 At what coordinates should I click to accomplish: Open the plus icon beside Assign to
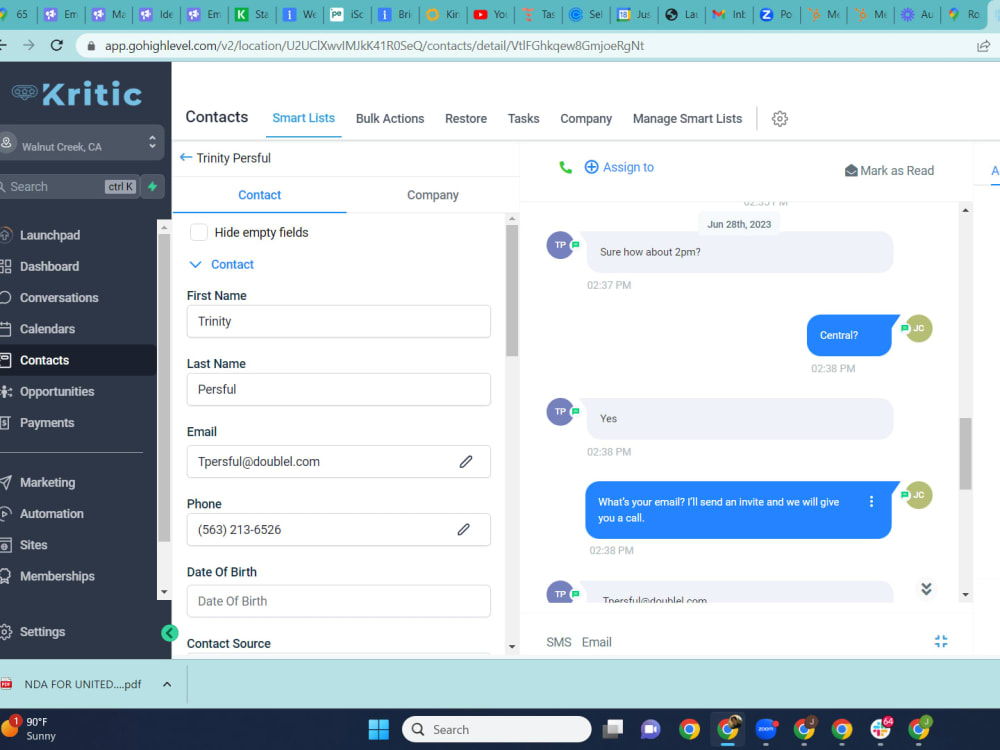point(591,167)
